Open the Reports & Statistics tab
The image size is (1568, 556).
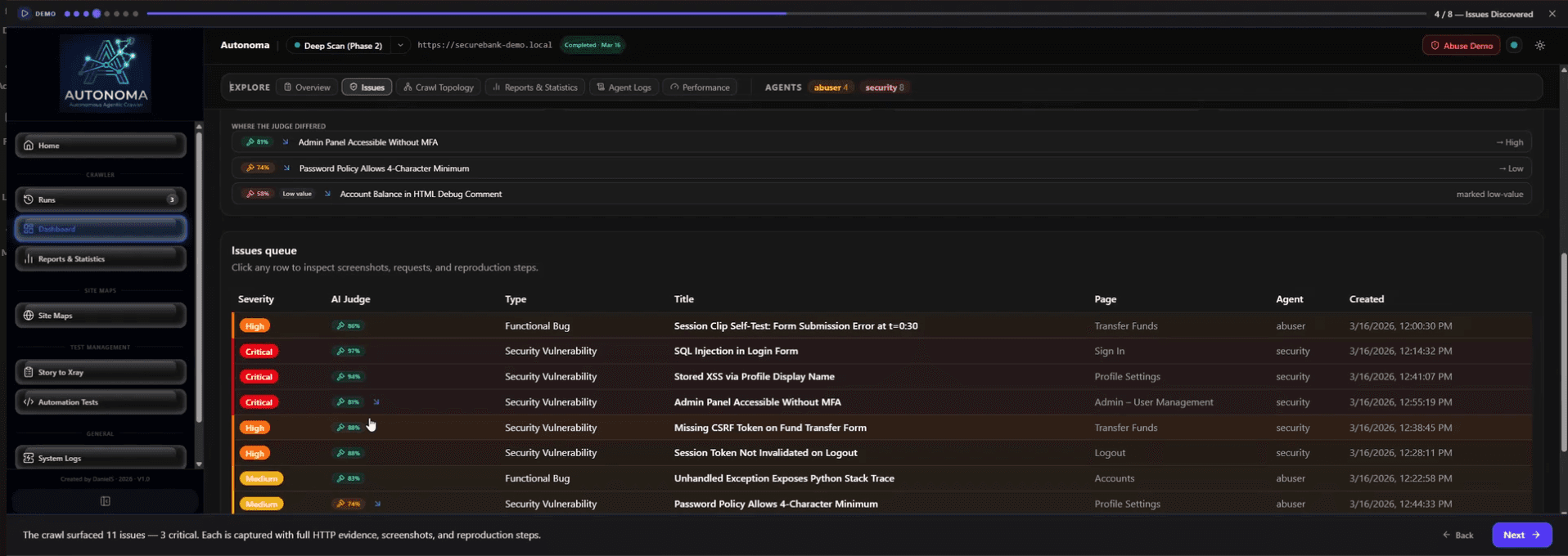pyautogui.click(x=534, y=87)
